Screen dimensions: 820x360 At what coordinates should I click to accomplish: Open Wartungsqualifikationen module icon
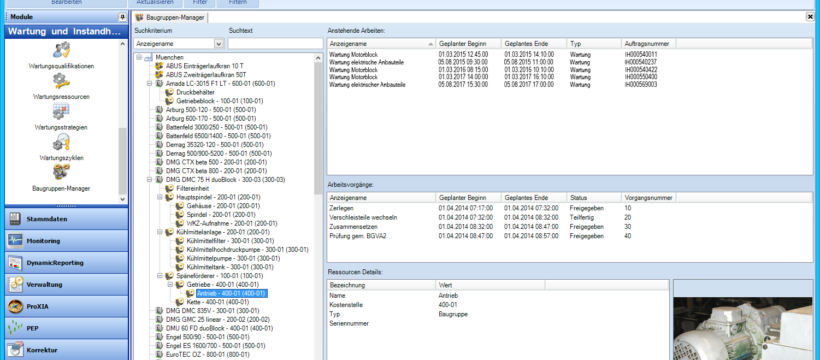pos(61,51)
